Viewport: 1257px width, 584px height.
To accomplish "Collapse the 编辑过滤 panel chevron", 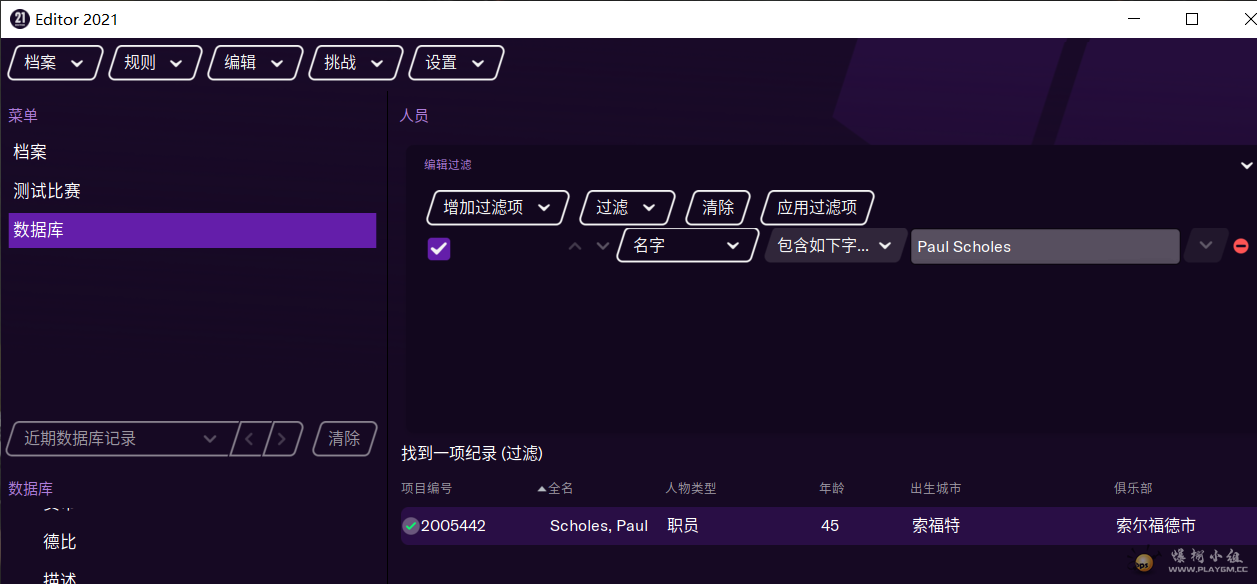I will pos(1246,165).
